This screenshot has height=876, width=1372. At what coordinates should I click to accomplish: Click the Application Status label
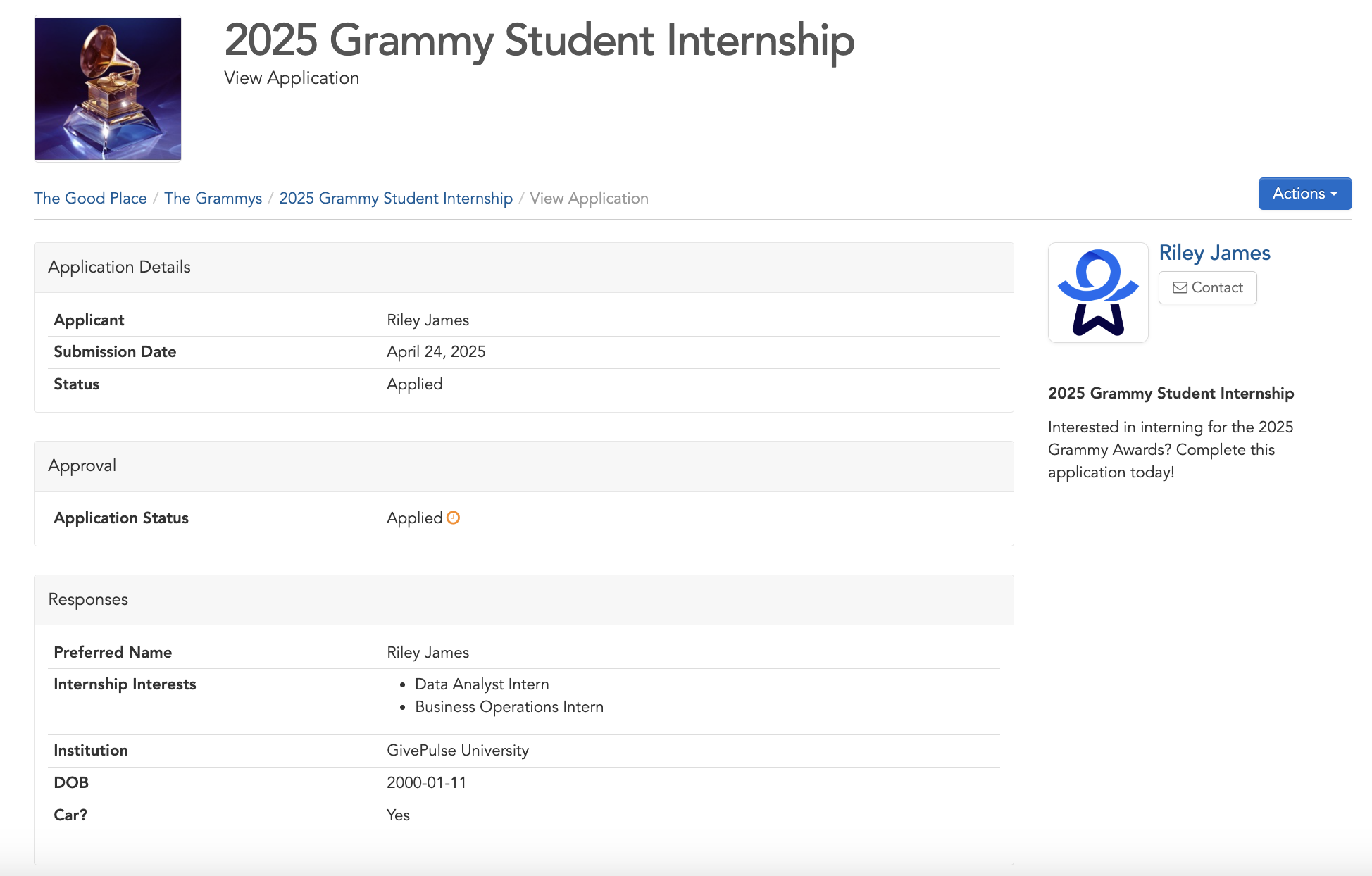(x=121, y=518)
